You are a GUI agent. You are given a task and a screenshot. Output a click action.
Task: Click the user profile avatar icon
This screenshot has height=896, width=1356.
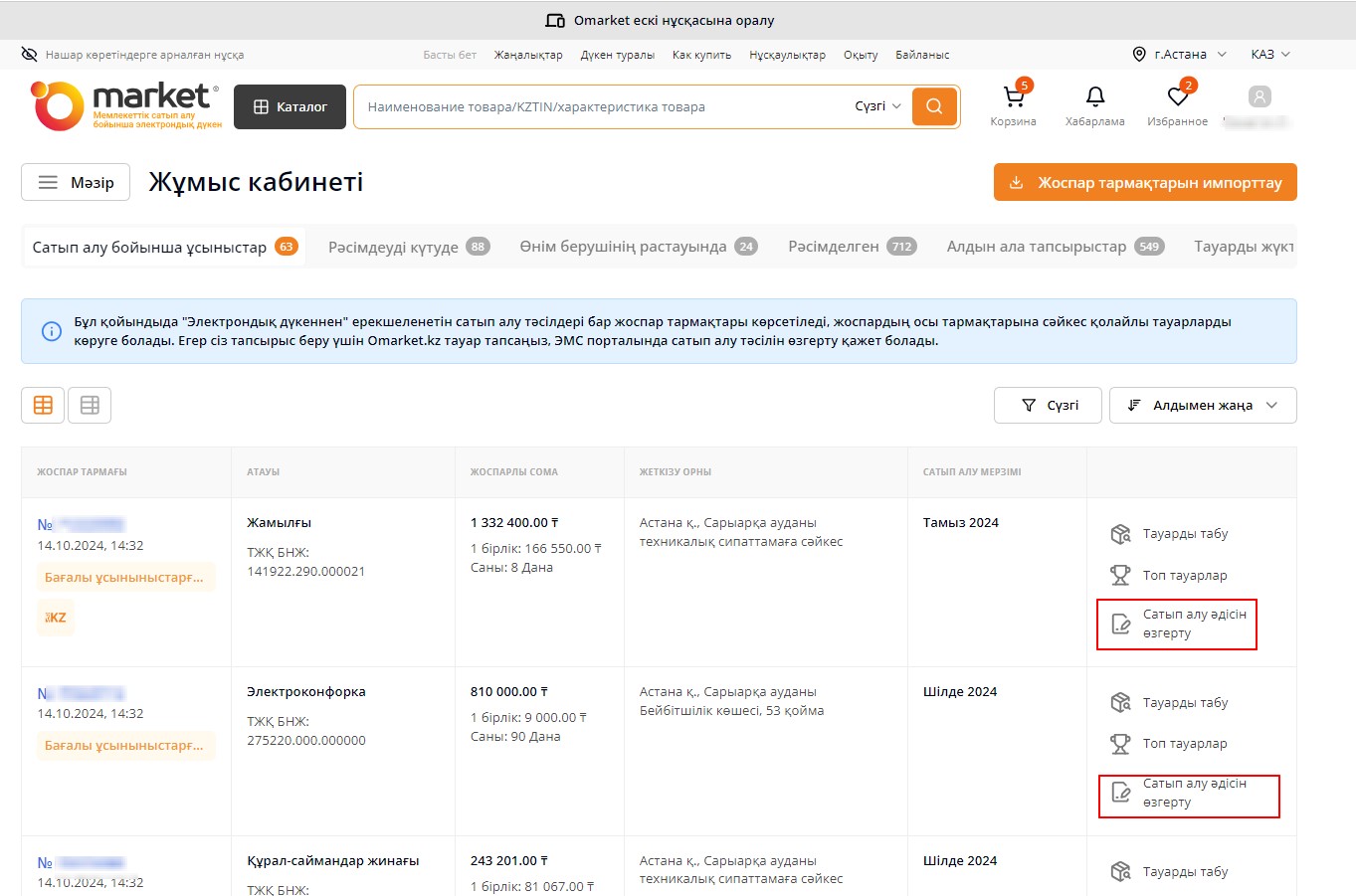pos(1259,96)
